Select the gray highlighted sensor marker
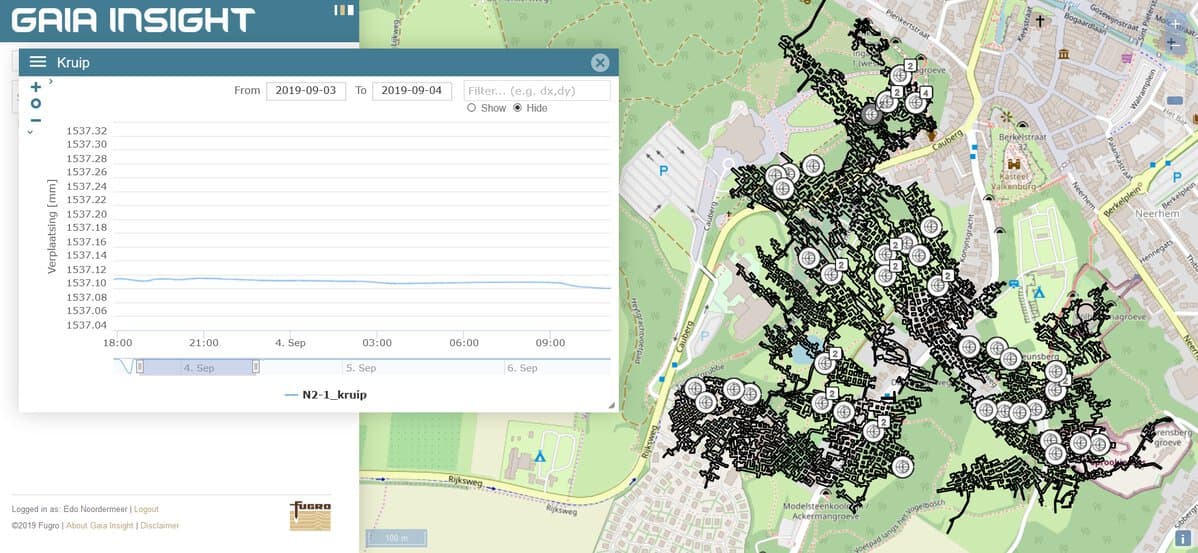The height and width of the screenshot is (553, 1198). pyautogui.click(x=870, y=115)
